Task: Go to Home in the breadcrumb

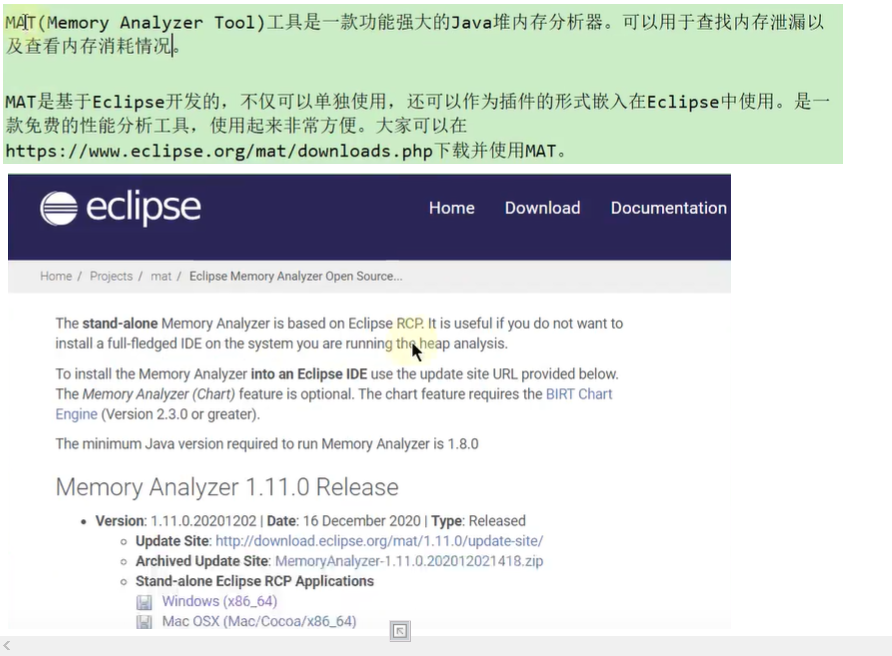Action: 56,277
